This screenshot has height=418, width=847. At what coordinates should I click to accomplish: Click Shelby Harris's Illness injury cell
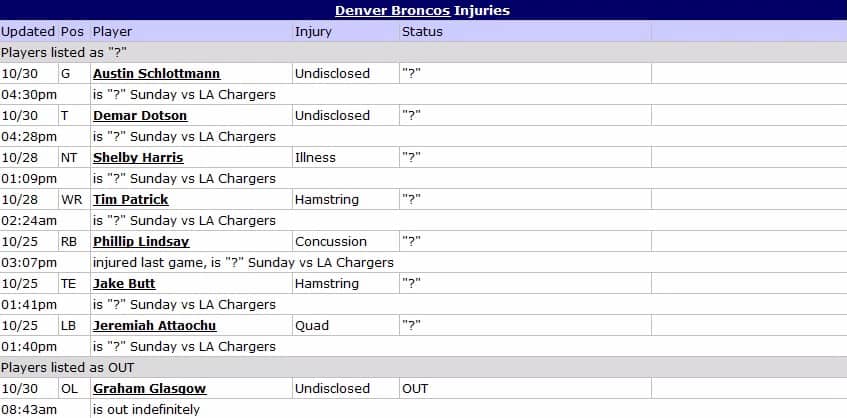click(315, 157)
